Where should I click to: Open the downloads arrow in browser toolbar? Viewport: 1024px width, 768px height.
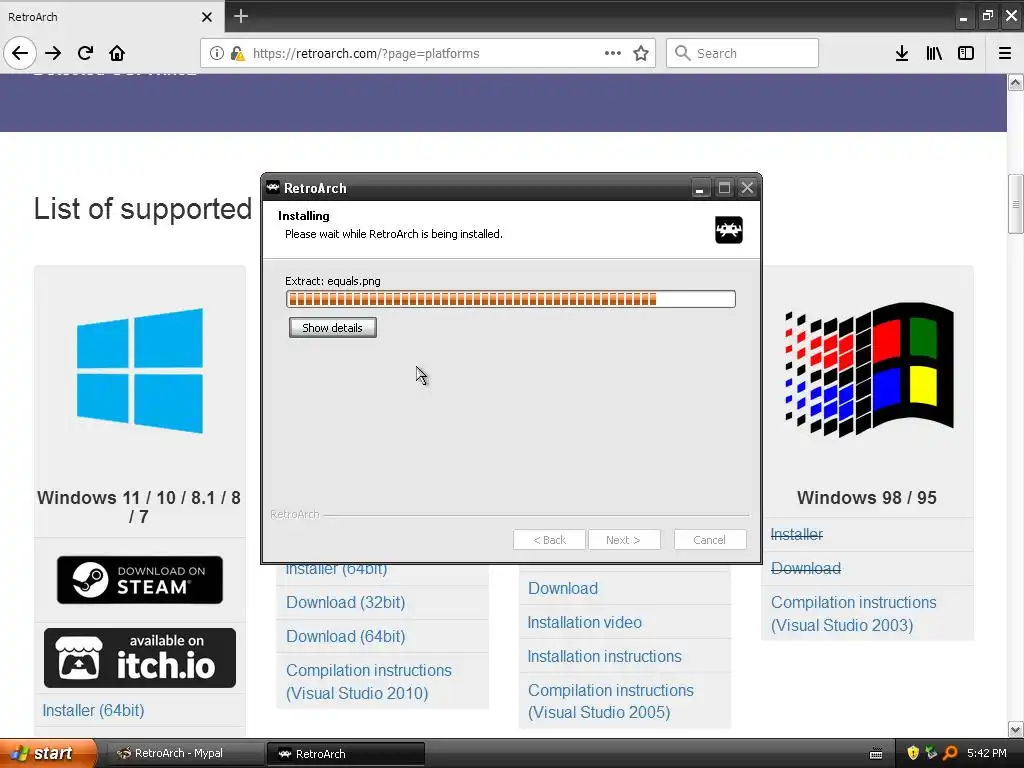coord(902,53)
